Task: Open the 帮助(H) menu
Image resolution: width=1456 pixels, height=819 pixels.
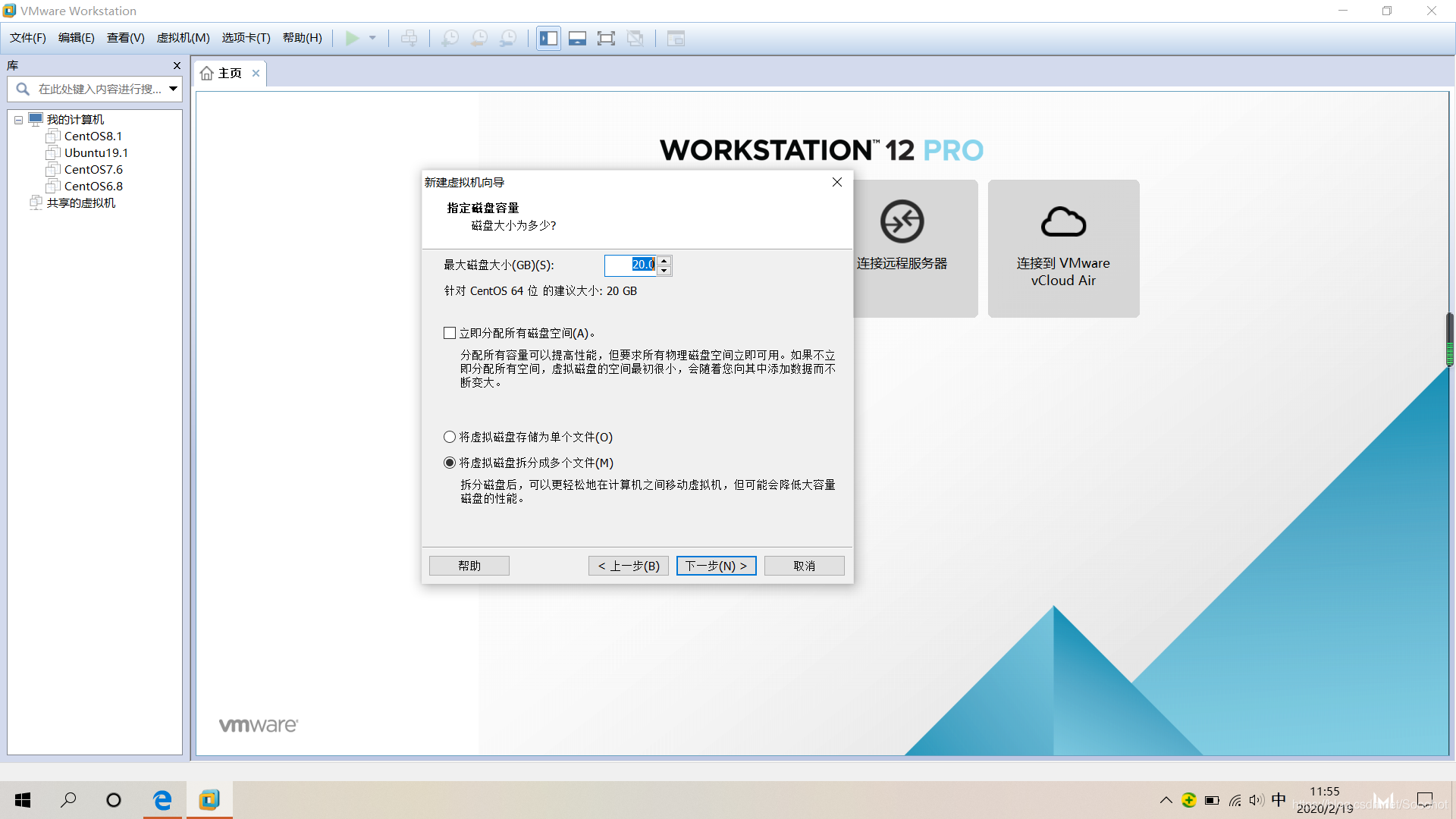Action: point(303,38)
